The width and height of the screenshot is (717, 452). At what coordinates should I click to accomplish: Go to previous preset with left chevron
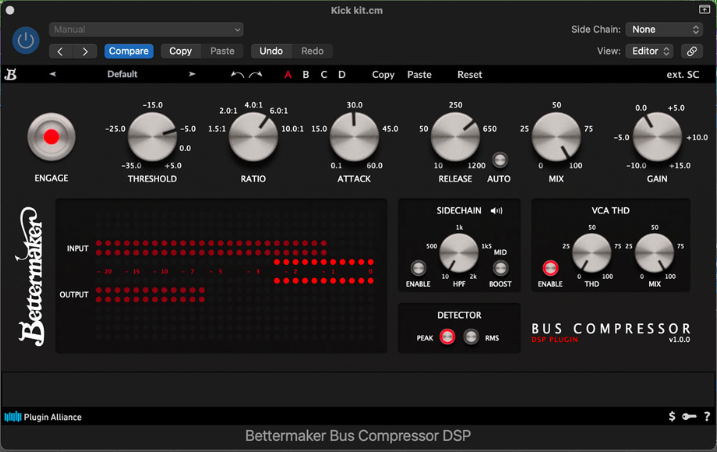tap(60, 51)
